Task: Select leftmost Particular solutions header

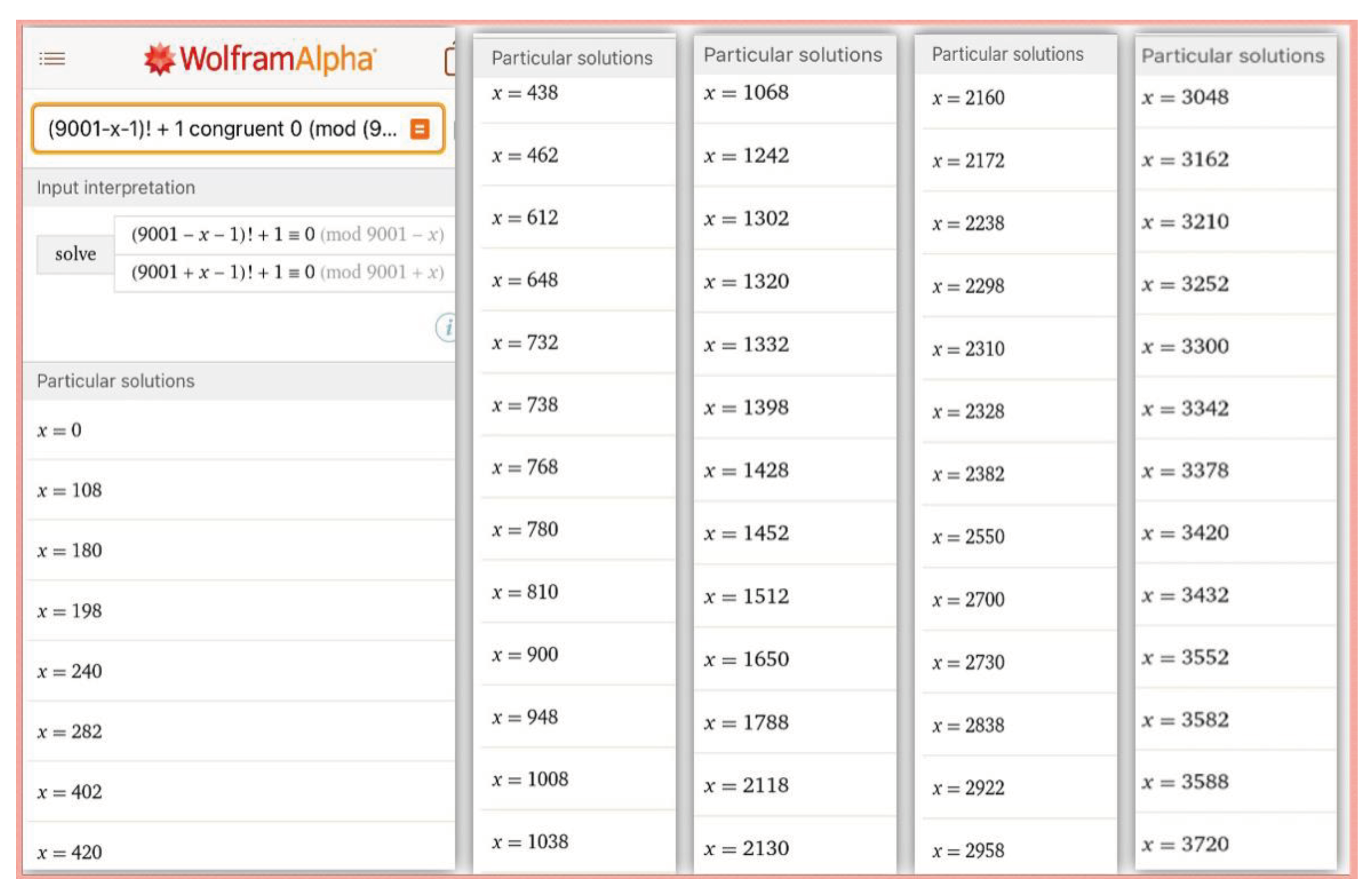Action: tap(116, 381)
